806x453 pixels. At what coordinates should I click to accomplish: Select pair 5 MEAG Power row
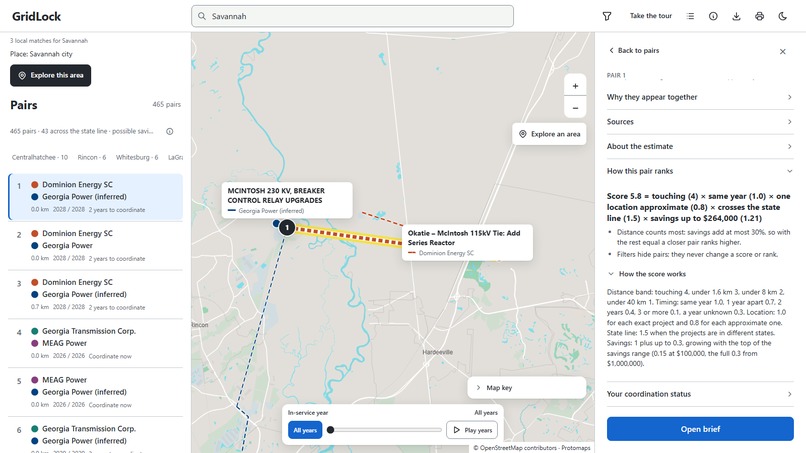click(96, 392)
